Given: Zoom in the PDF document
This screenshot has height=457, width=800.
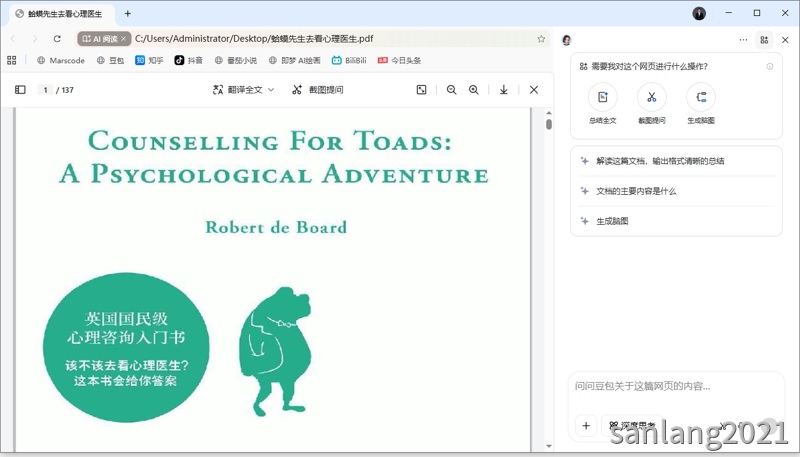Looking at the screenshot, I should pos(474,90).
